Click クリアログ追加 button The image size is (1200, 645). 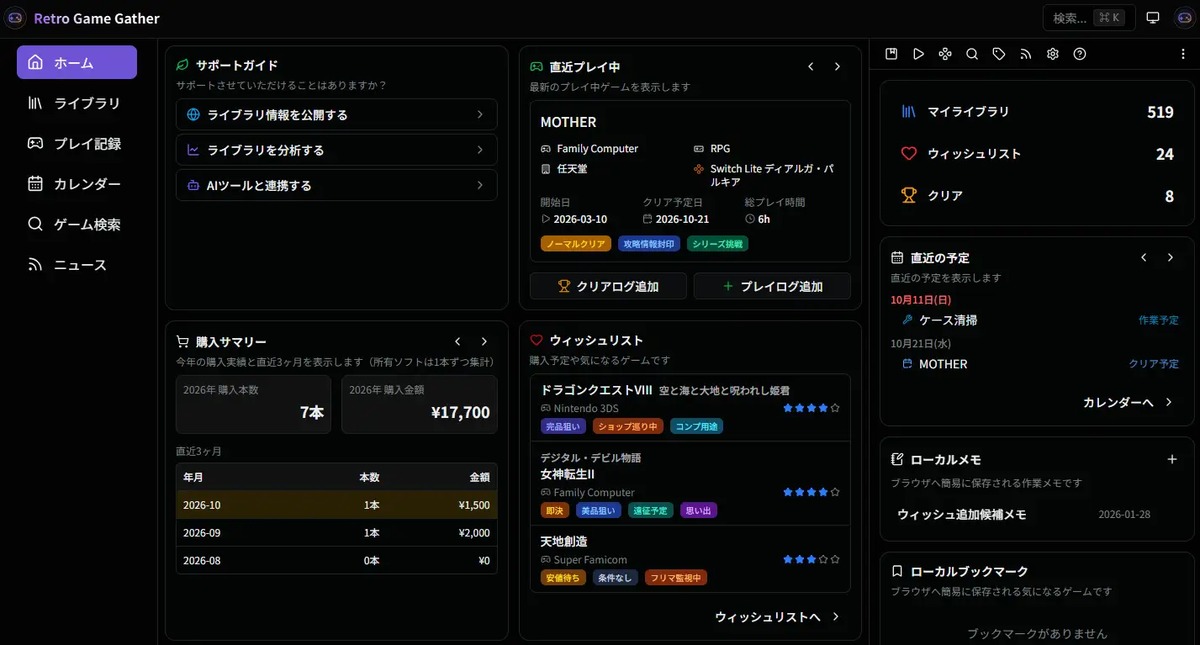tap(608, 286)
